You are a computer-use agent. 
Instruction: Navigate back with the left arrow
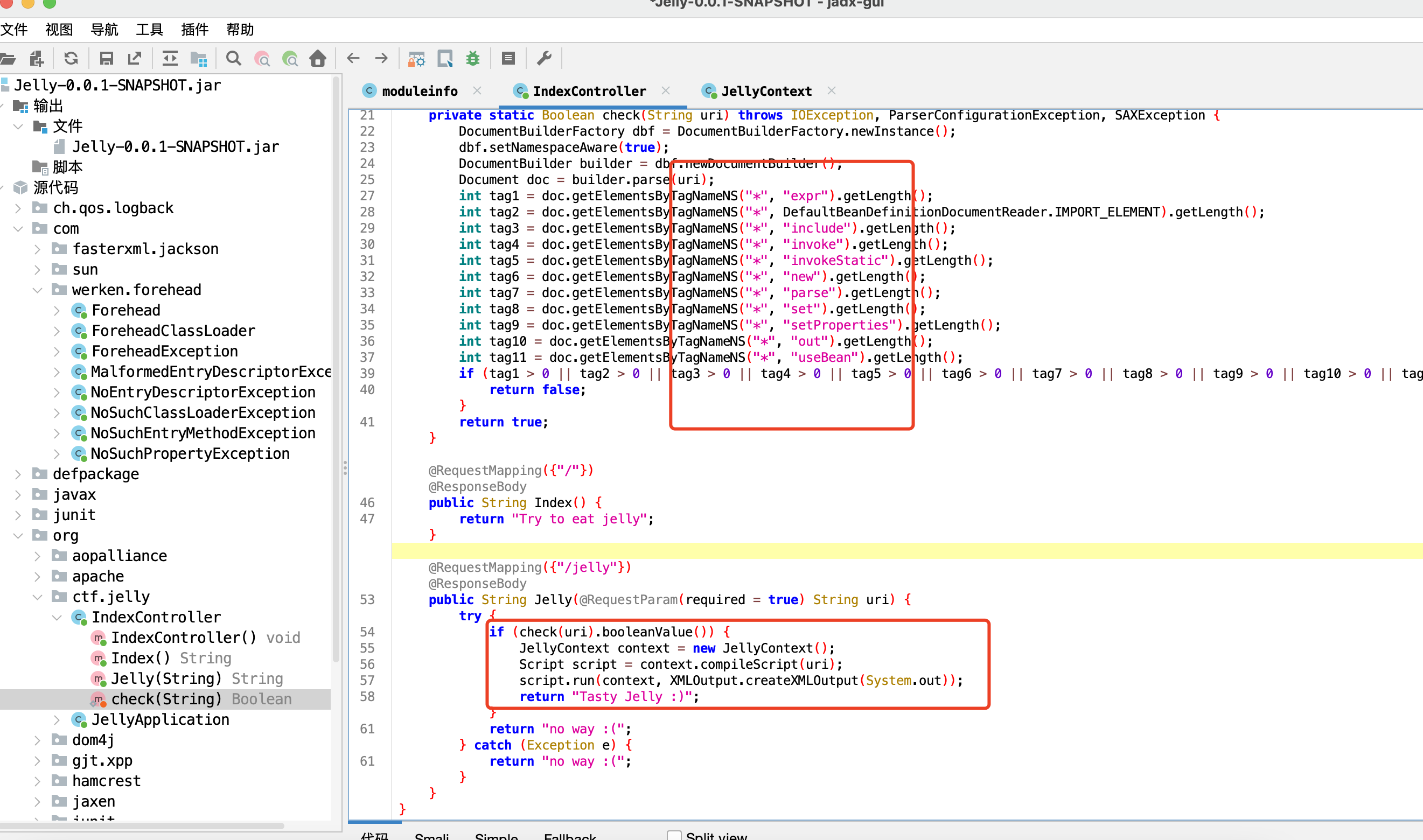point(353,58)
